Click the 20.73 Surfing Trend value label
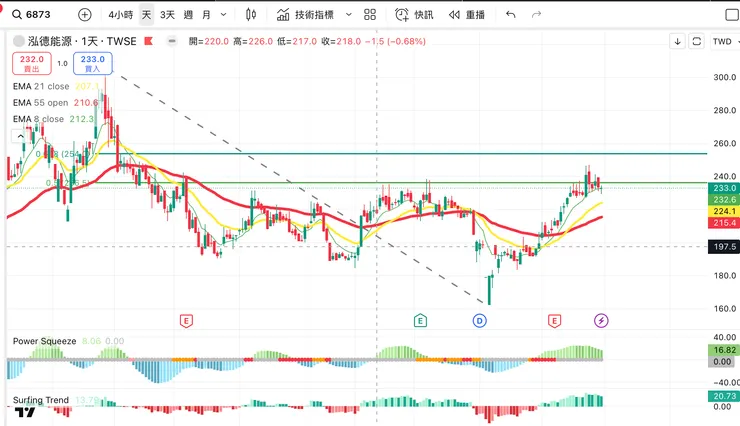Image resolution: width=740 pixels, height=426 pixels. coord(724,396)
